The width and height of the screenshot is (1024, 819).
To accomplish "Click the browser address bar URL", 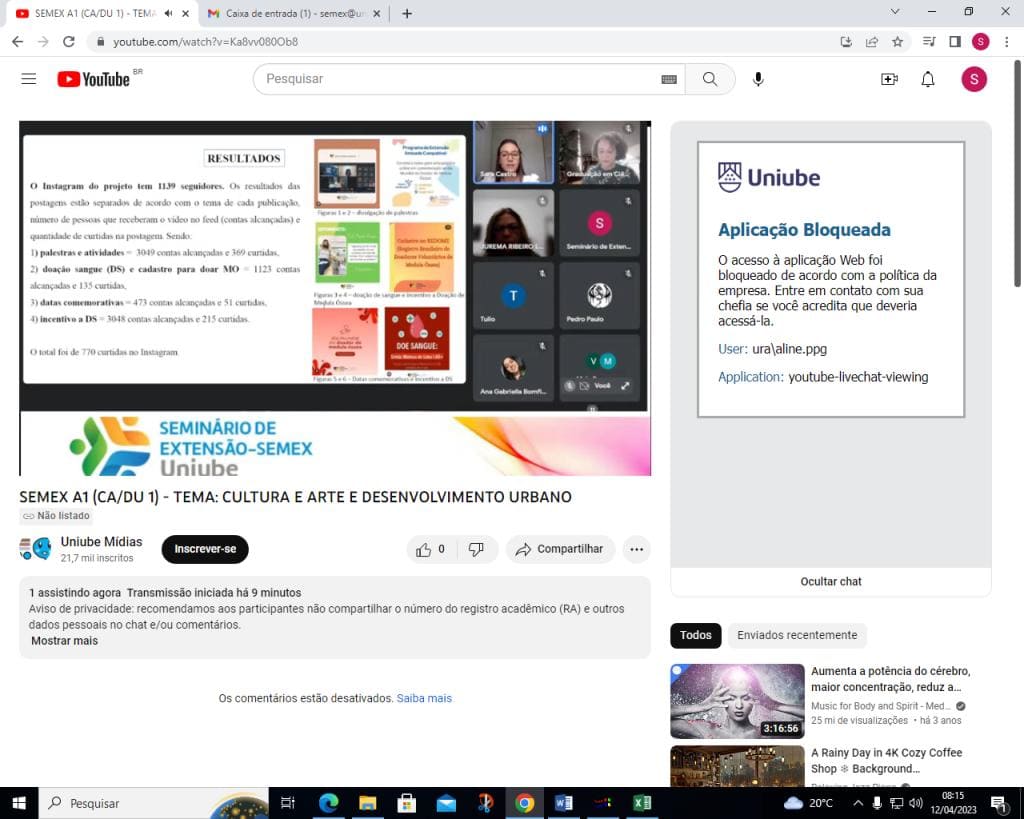I will pyautogui.click(x=205, y=42).
